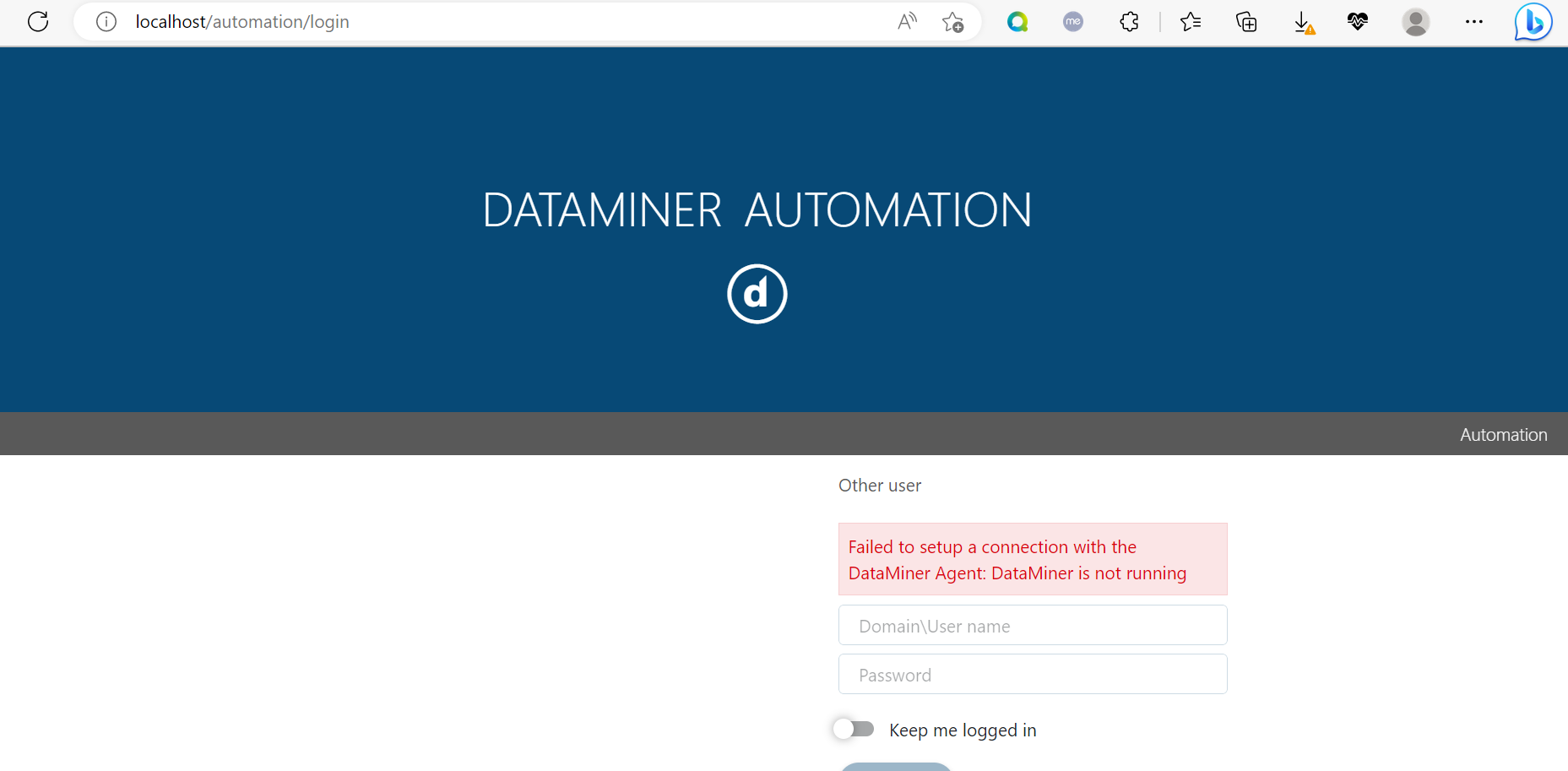Open the Bing chat sidebar icon
The width and height of the screenshot is (1568, 771).
click(x=1533, y=22)
